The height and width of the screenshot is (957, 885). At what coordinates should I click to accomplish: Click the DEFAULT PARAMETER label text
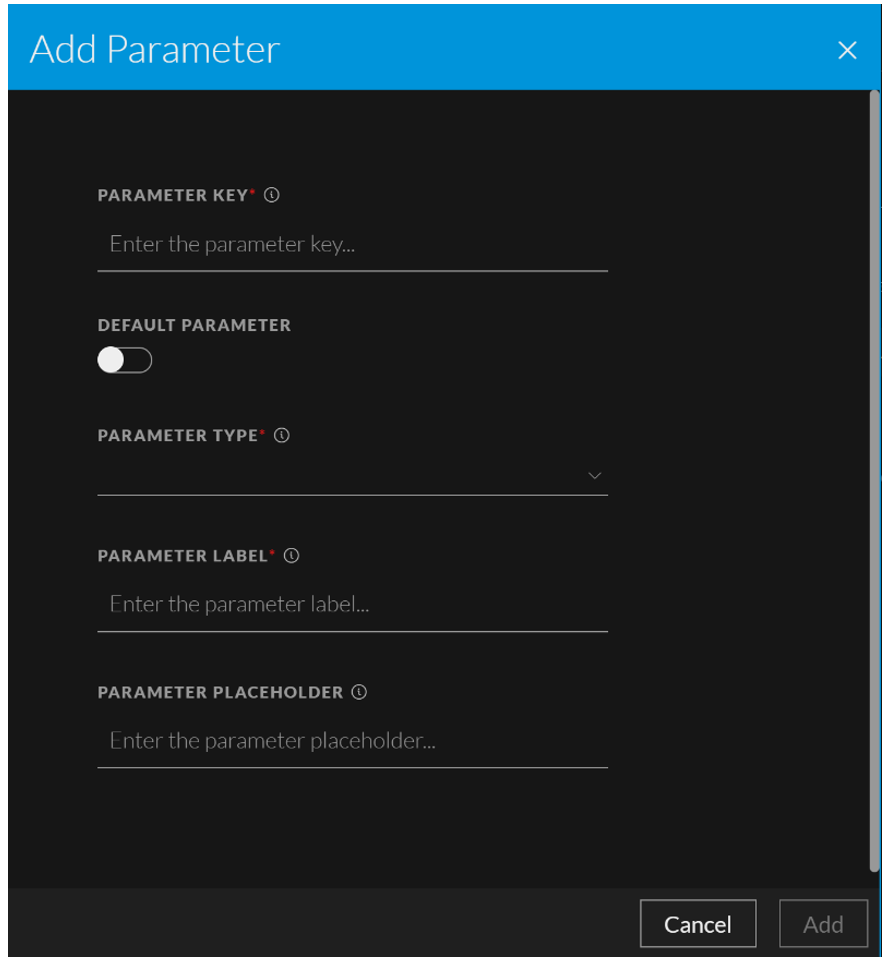tap(194, 325)
